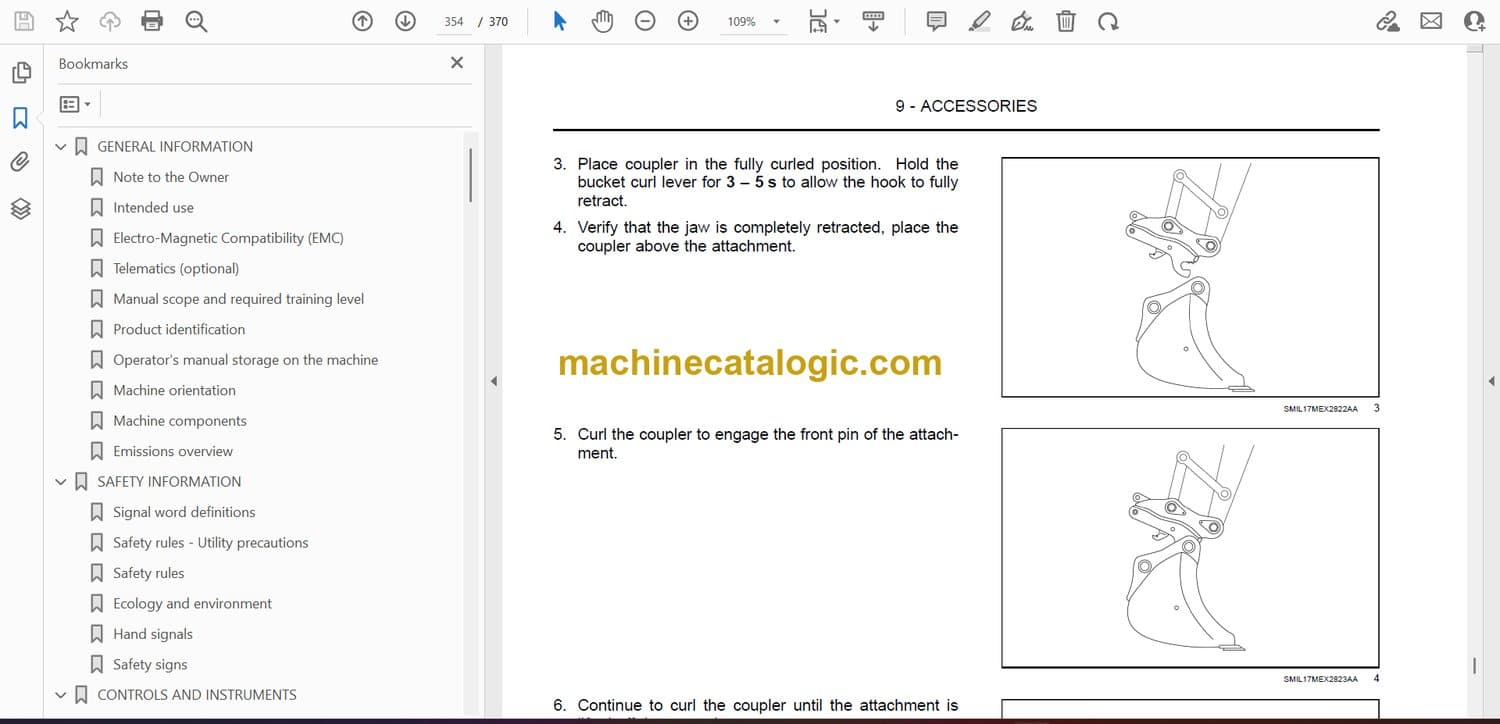This screenshot has width=1500, height=724.
Task: Bookmark file with the star icon
Action: (67, 21)
